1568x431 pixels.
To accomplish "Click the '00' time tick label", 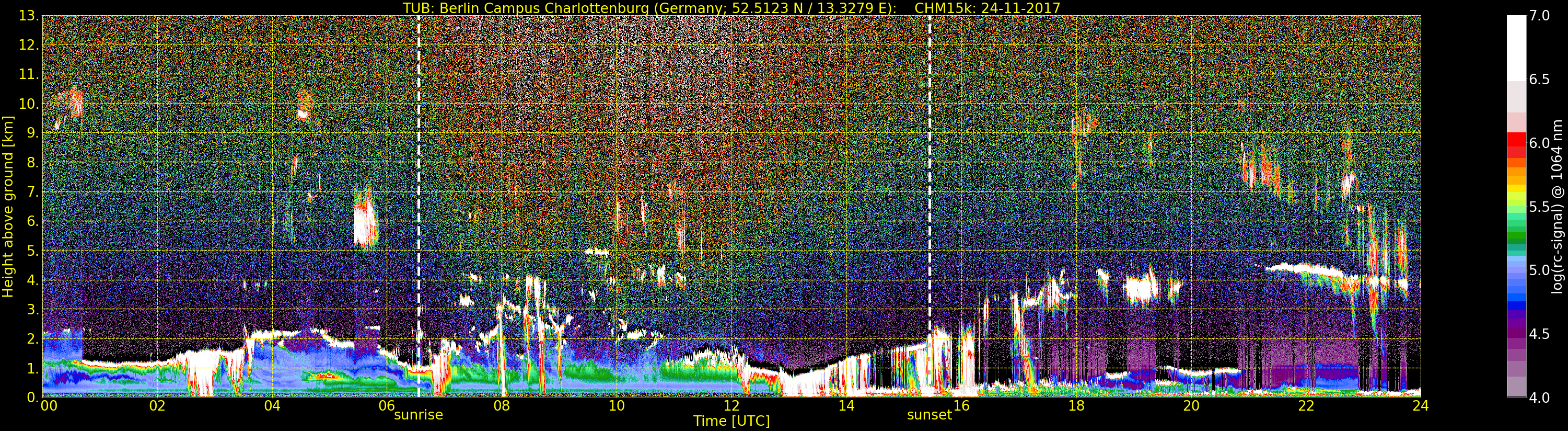I will (49, 406).
